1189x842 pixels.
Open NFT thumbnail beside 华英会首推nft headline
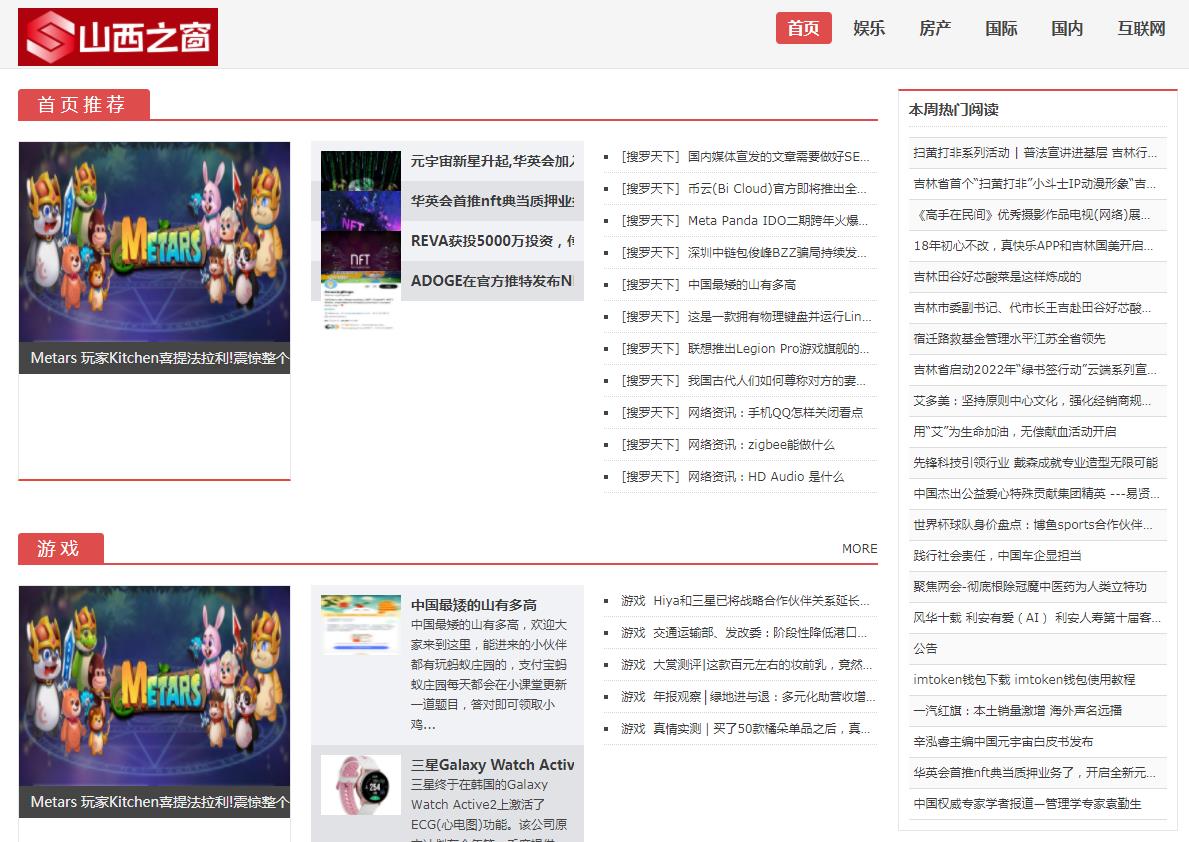pyautogui.click(x=361, y=211)
